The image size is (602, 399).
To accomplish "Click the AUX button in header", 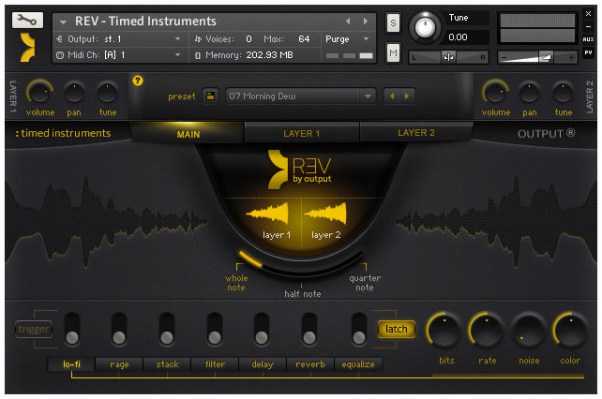I will (x=588, y=39).
